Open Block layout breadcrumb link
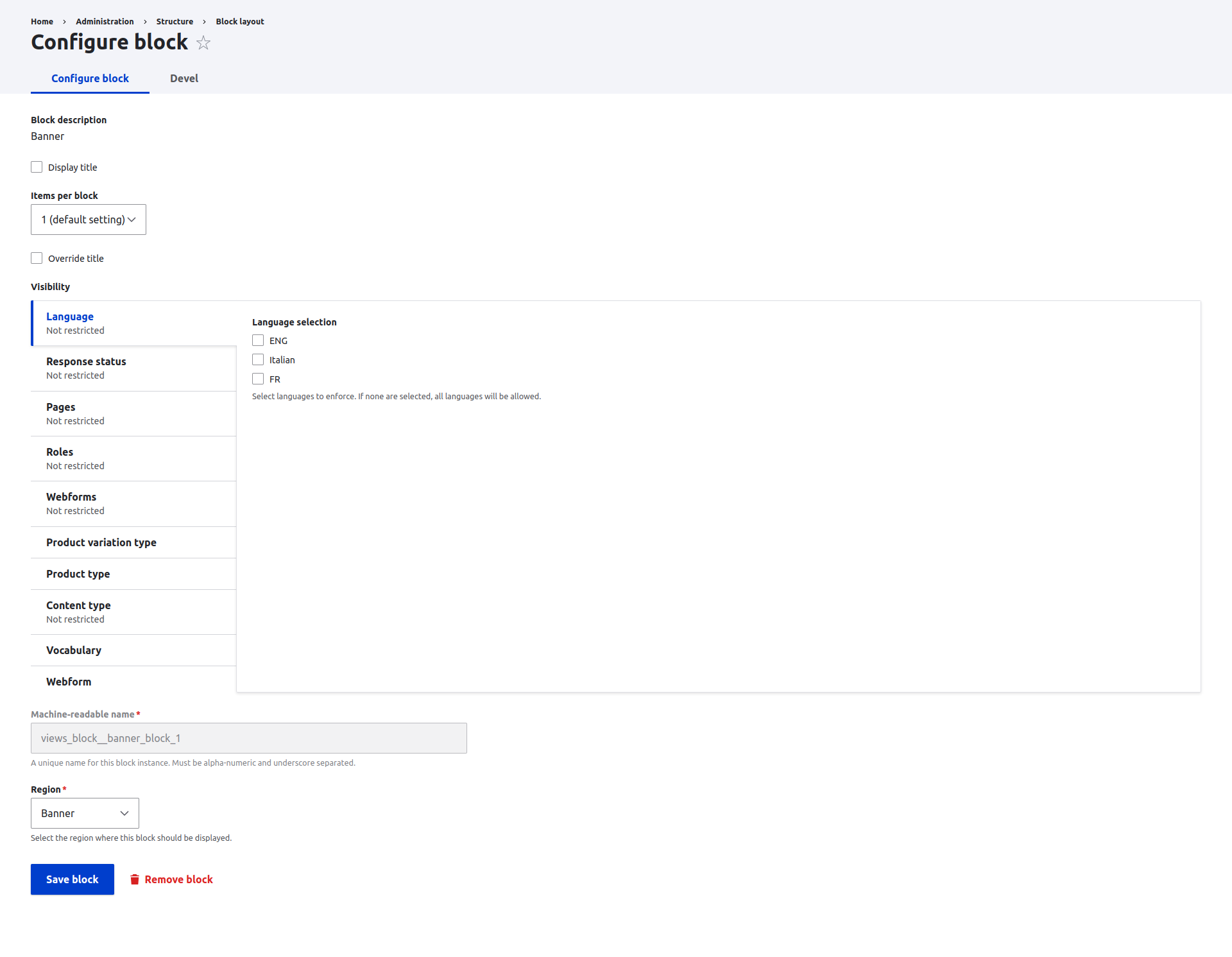 pos(239,21)
